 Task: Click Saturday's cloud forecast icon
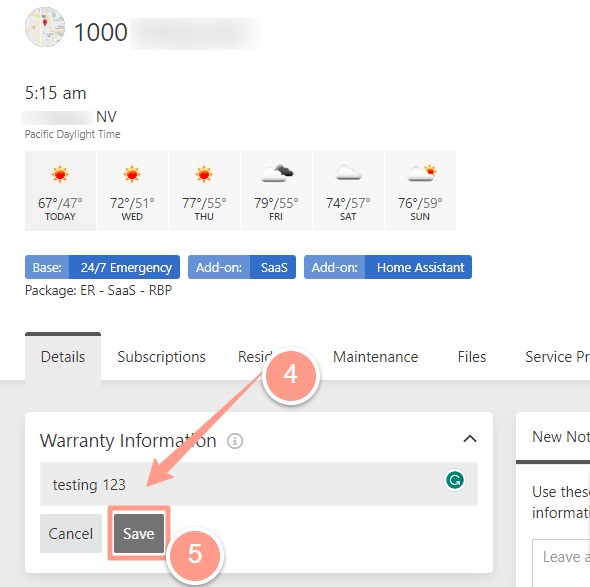(x=348, y=173)
